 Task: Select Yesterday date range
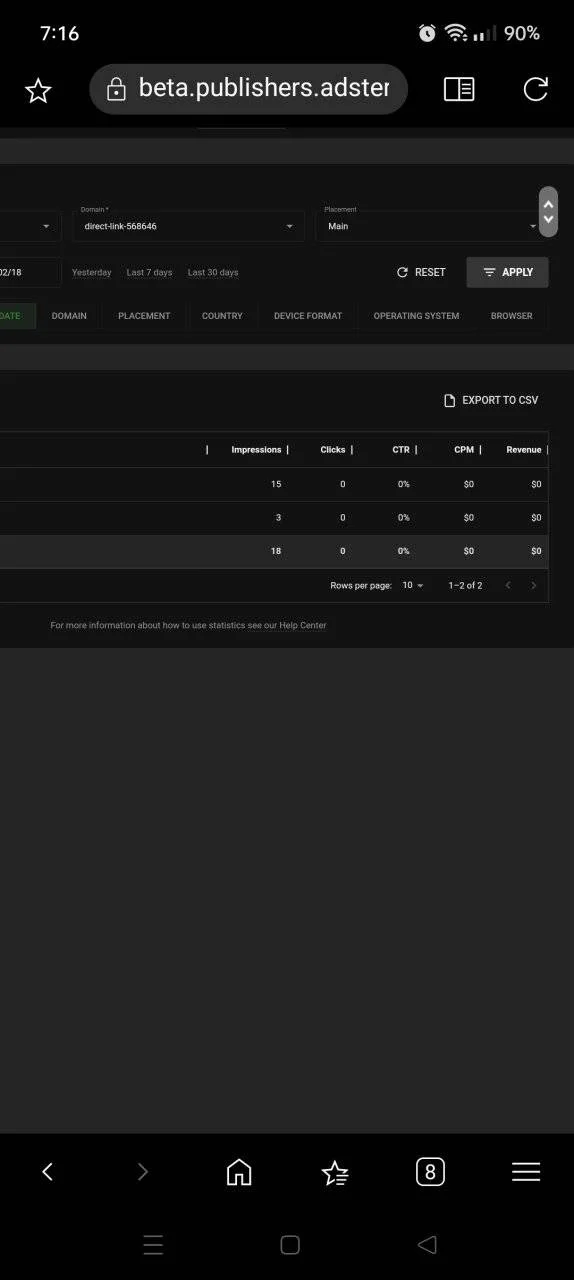92,272
